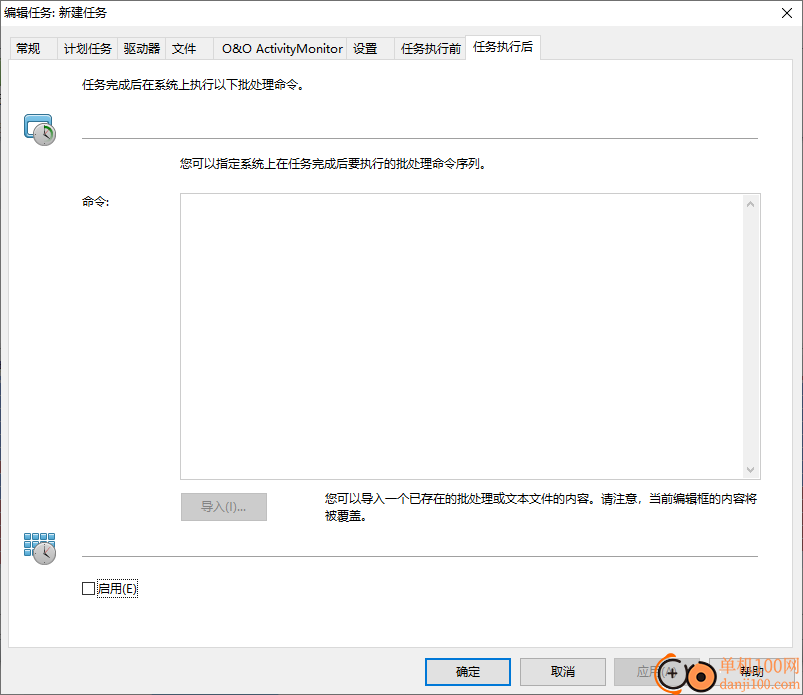Click the 导入(I)... button

coord(224,507)
